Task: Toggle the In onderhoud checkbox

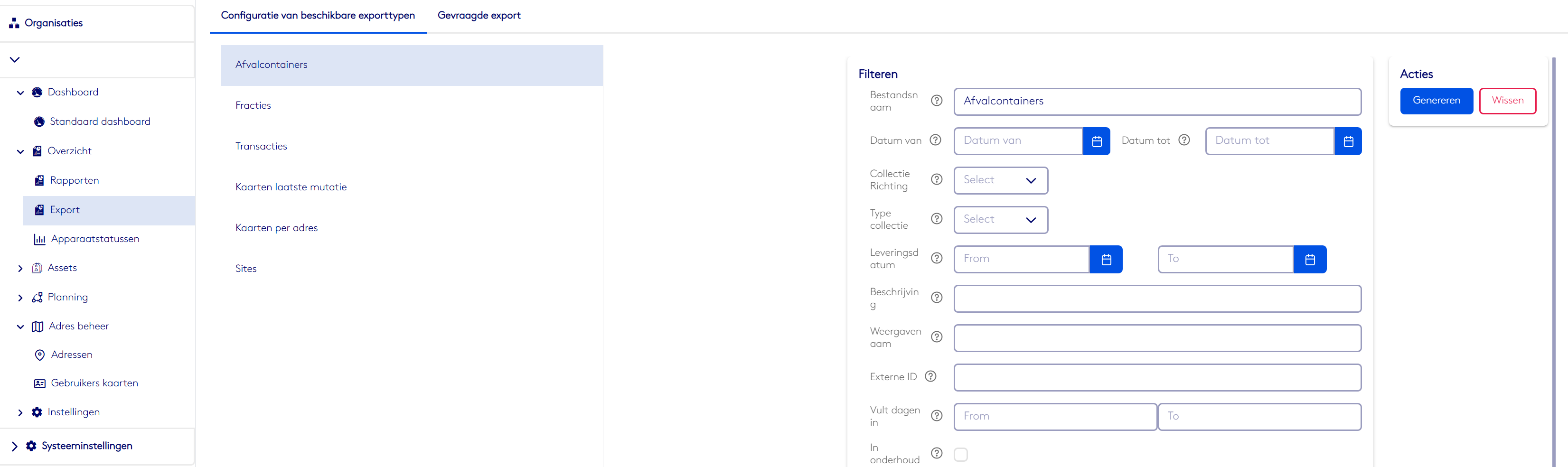Action: (960, 454)
